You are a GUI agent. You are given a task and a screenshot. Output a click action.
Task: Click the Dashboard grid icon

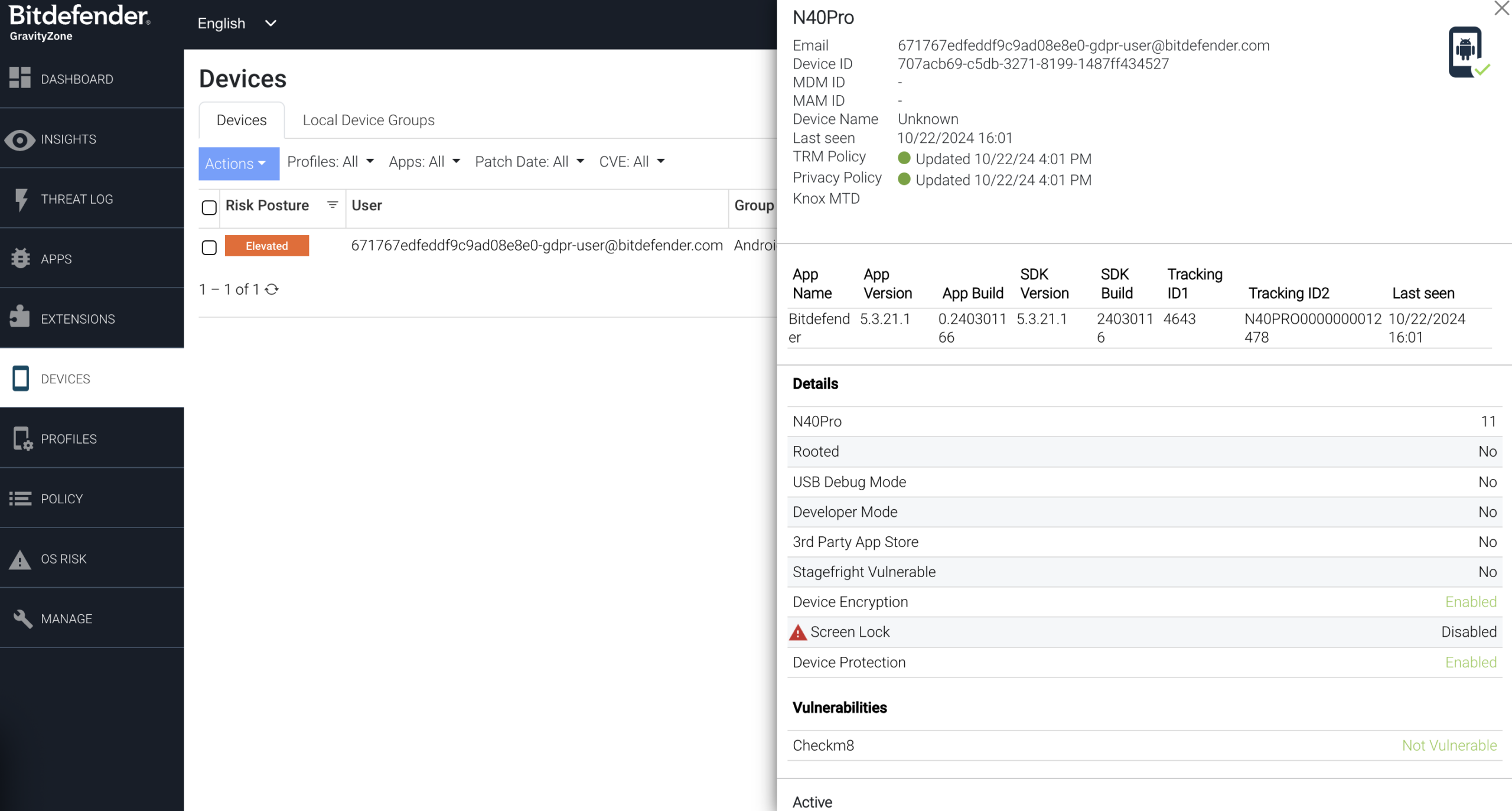pyautogui.click(x=19, y=79)
